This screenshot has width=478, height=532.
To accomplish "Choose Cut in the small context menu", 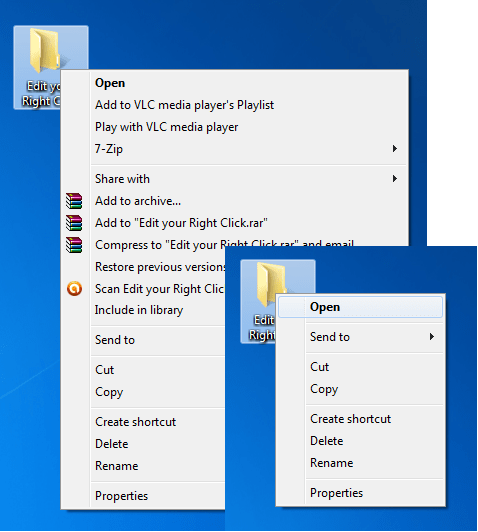I will pyautogui.click(x=320, y=367).
